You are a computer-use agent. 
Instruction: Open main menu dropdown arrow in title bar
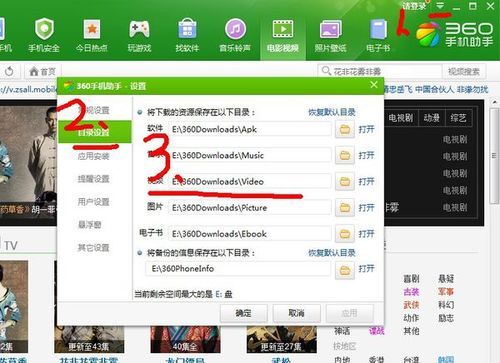(440, 6)
